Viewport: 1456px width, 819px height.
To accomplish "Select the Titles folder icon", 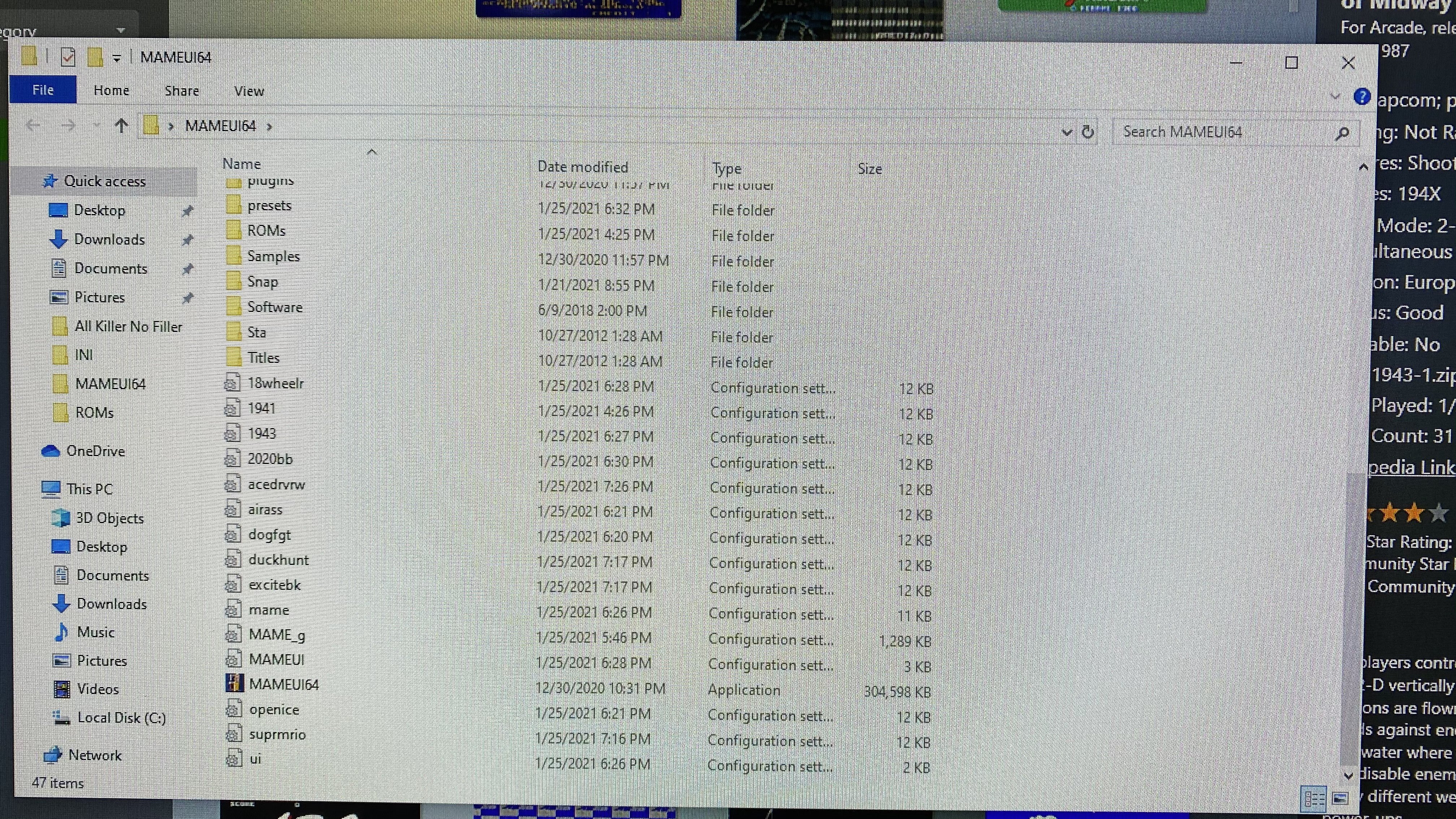I will (x=233, y=357).
